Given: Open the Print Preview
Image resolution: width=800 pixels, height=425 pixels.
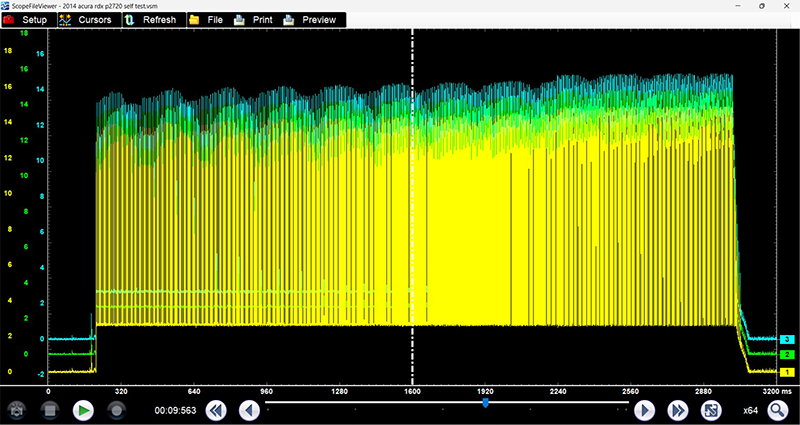Looking at the screenshot, I should click(310, 20).
